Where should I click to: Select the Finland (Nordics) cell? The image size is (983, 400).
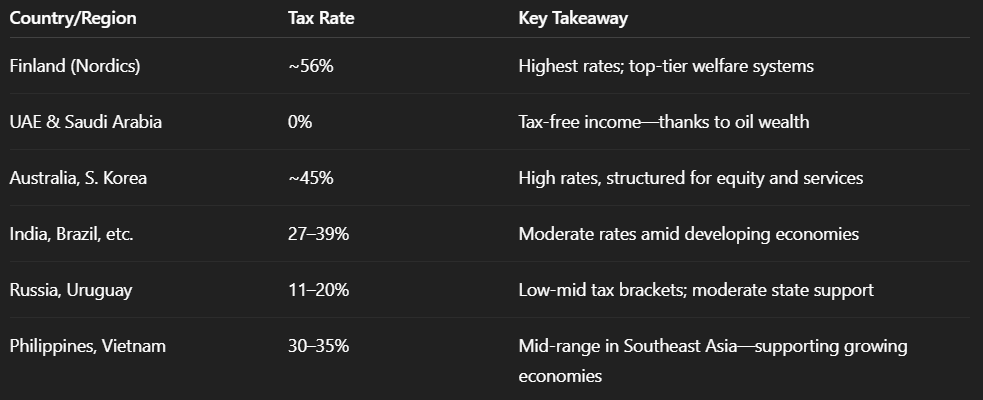coord(75,66)
